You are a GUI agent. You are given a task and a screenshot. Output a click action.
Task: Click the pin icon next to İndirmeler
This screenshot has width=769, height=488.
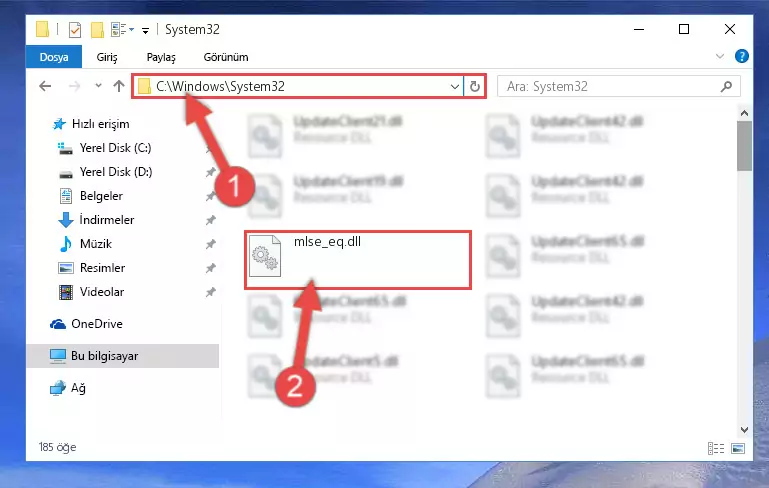pyautogui.click(x=210, y=220)
